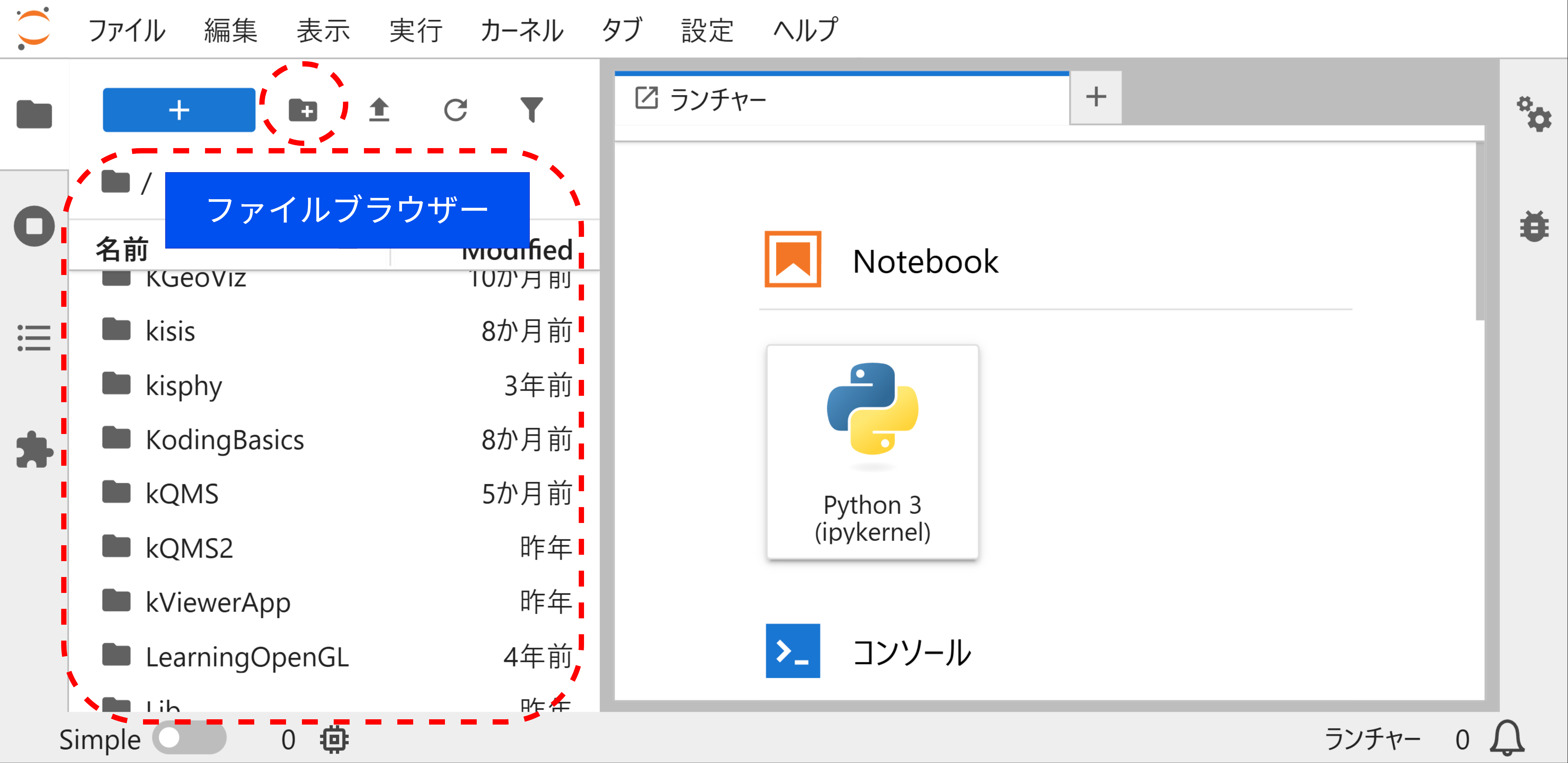
Task: Filter files with the funnel icon
Action: click(531, 110)
